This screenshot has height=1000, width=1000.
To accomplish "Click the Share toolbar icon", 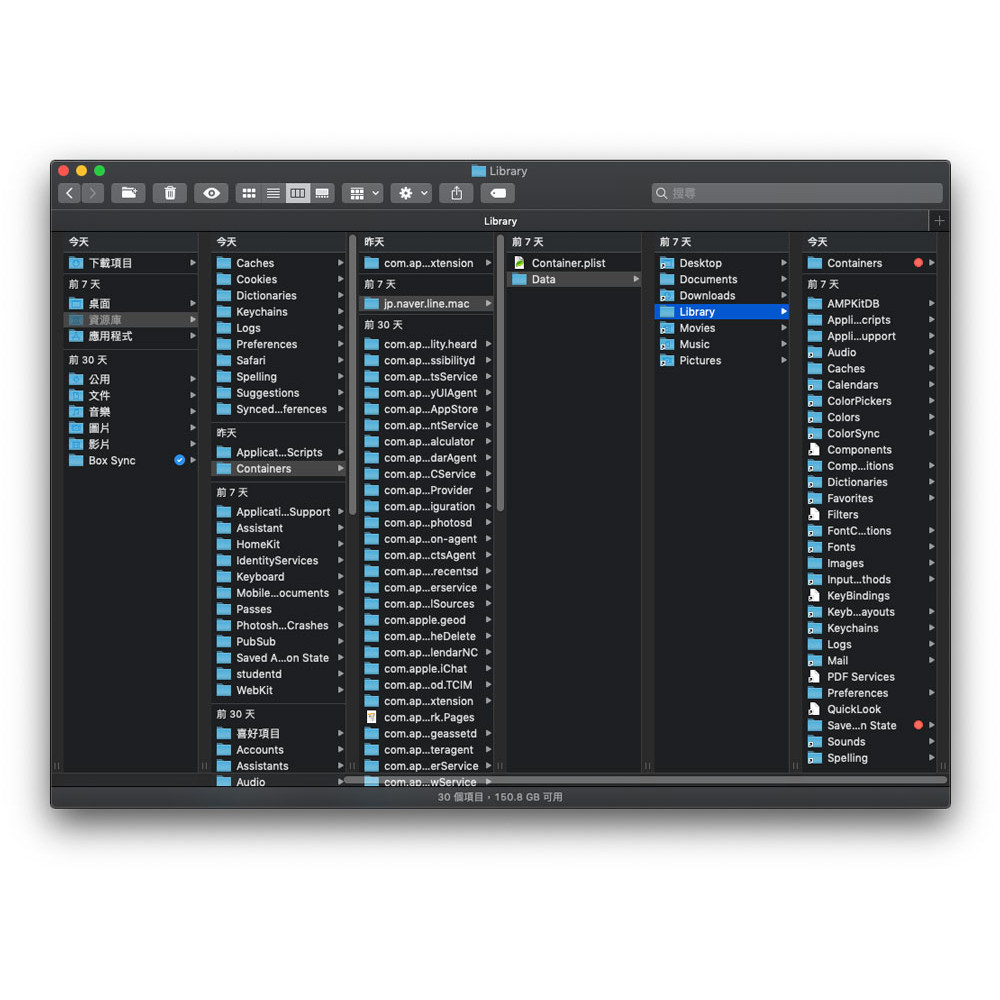I will tap(457, 193).
